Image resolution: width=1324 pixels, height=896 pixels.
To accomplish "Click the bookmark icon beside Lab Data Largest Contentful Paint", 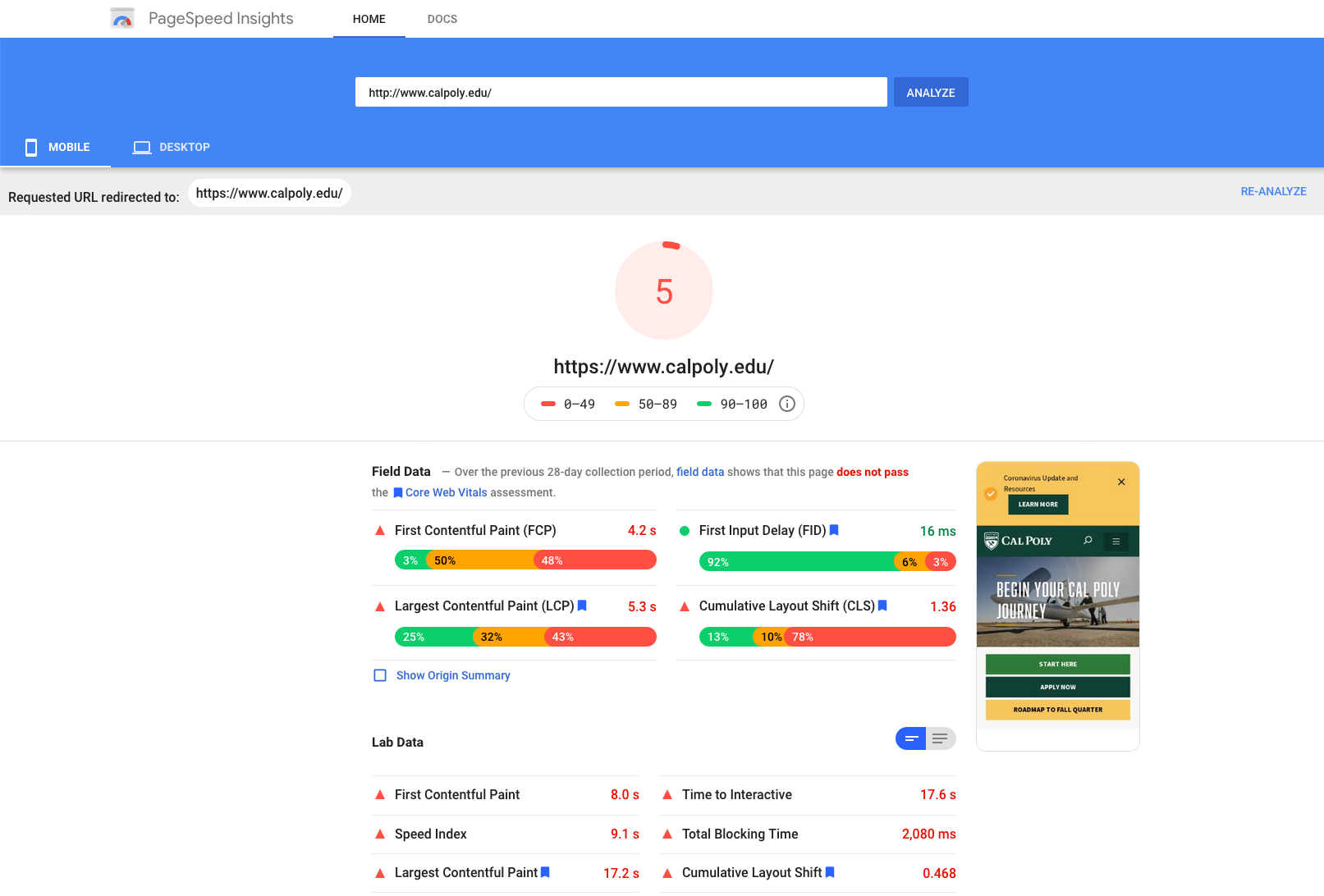I will tap(545, 872).
